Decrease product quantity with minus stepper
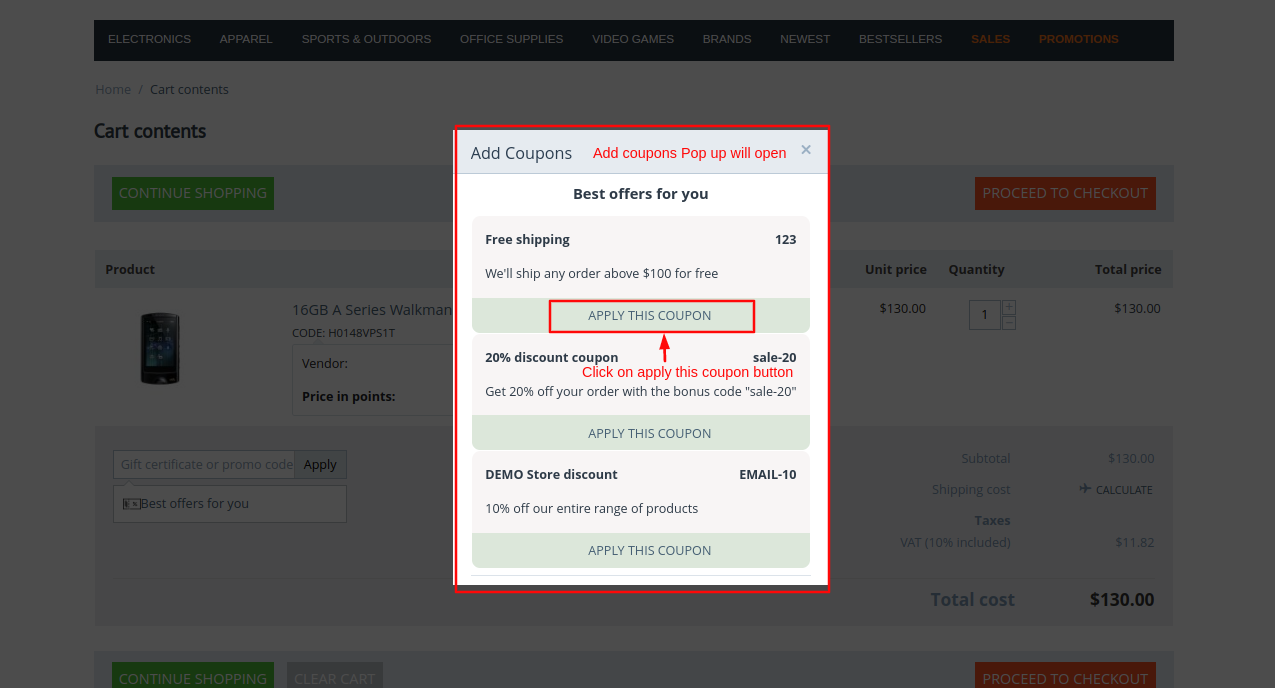The height and width of the screenshot is (688, 1275). pos(1009,323)
